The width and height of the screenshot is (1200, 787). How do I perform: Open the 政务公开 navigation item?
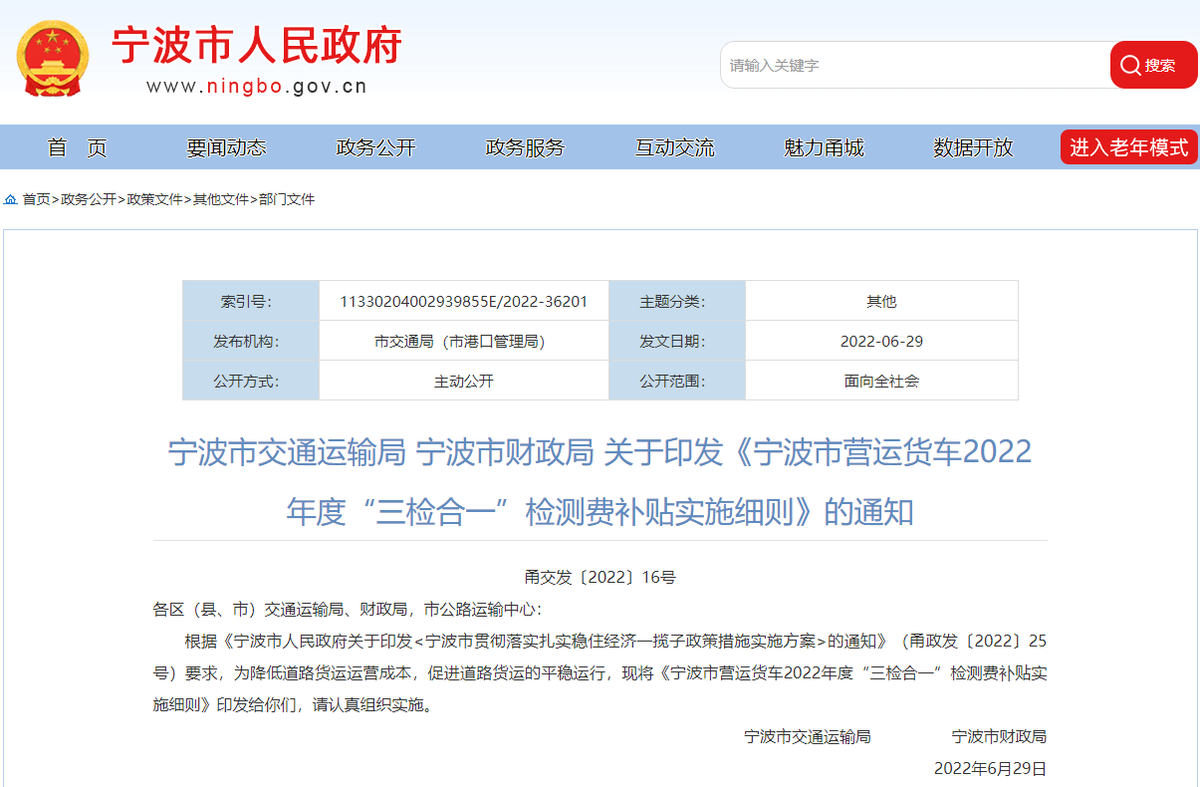coord(376,148)
